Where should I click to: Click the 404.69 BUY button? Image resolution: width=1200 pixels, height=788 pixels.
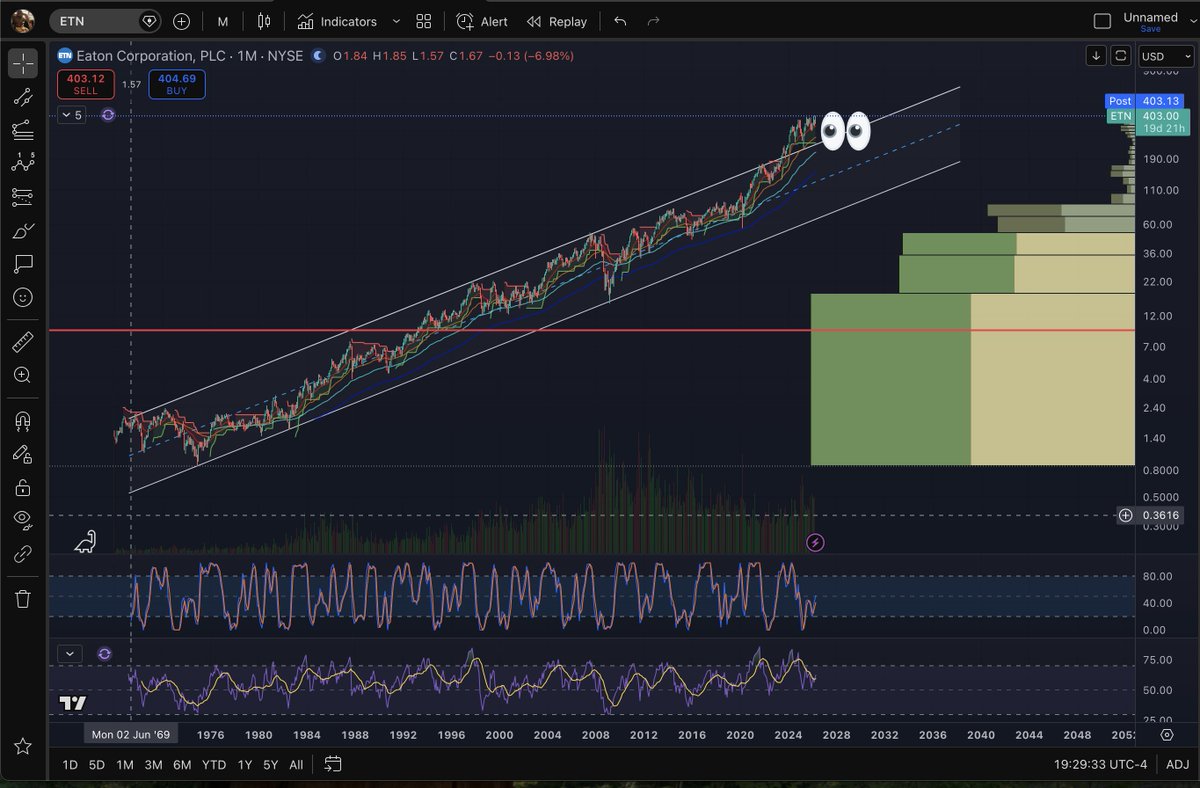[x=176, y=84]
